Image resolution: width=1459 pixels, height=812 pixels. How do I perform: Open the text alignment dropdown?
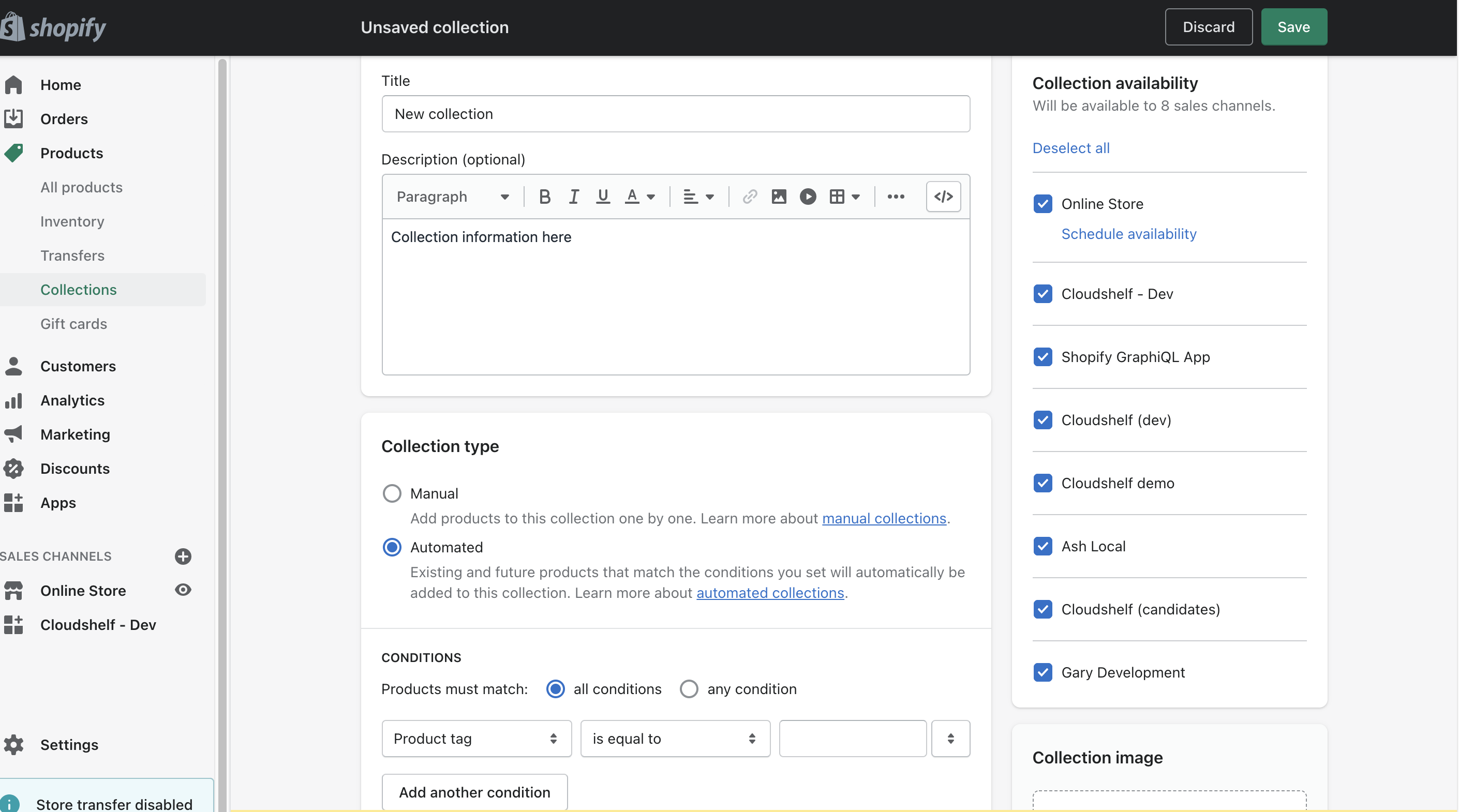pos(698,197)
